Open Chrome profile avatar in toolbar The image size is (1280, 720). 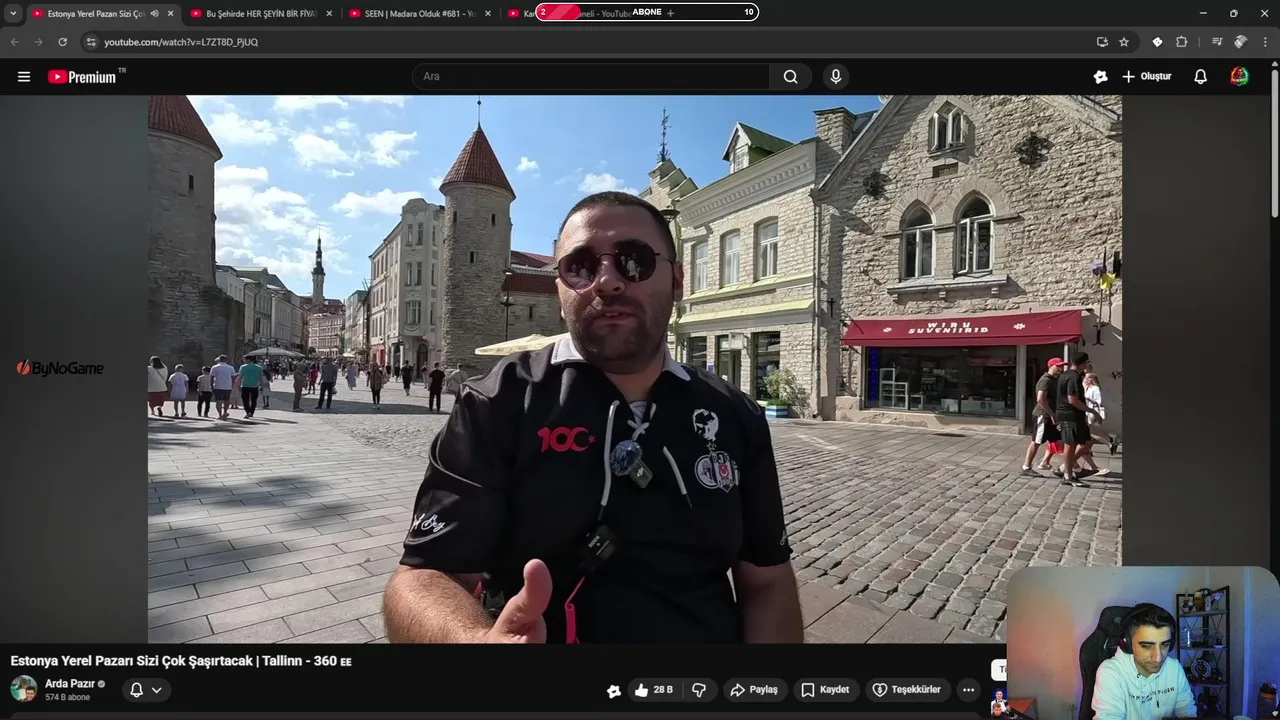(1241, 42)
